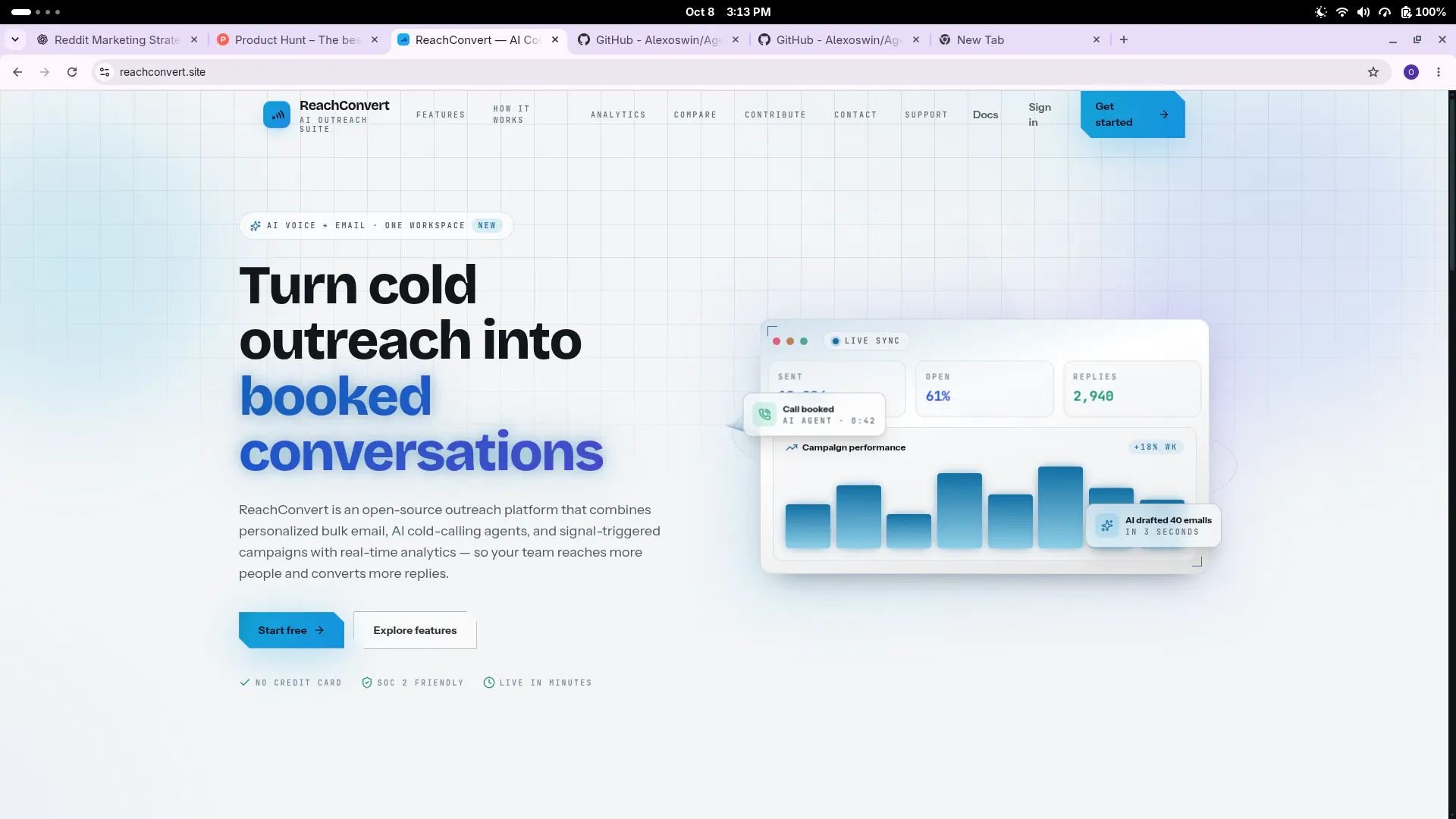Open the clock showing Oct 8 3:13 PM
This screenshot has height=819, width=1456.
click(x=728, y=12)
